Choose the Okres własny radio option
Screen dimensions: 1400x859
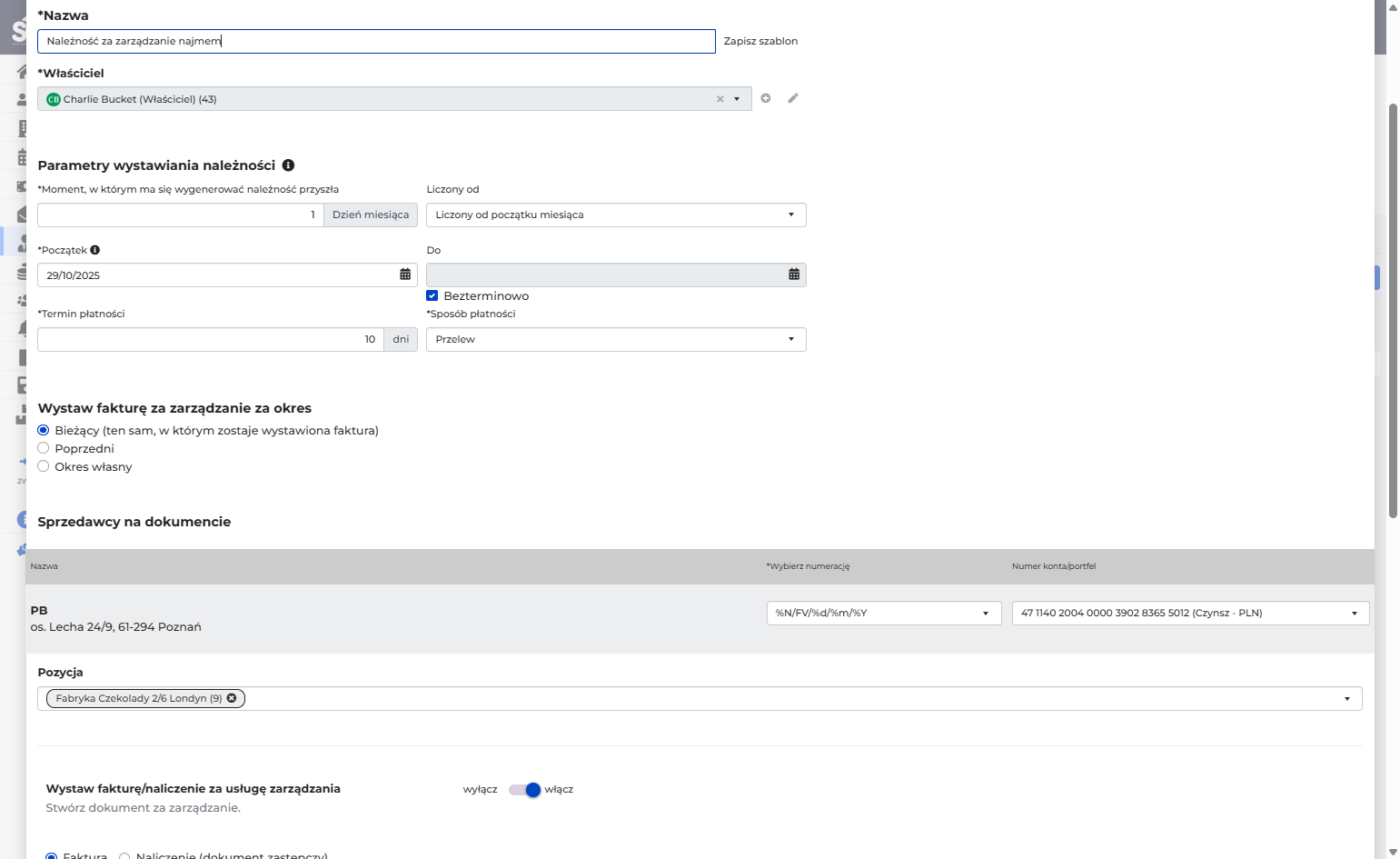tap(43, 466)
